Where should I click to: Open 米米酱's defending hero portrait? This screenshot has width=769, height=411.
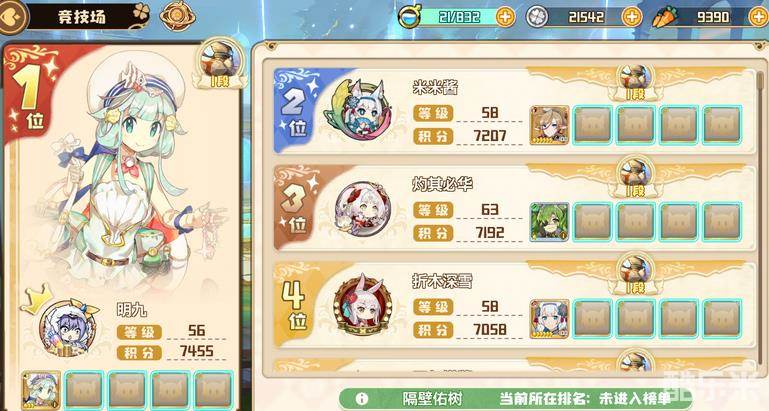point(549,125)
